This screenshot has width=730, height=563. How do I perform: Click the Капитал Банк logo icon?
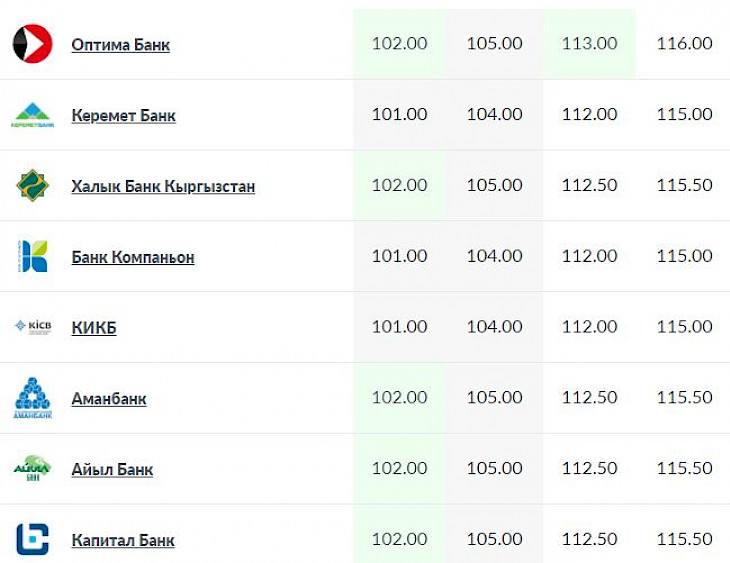(32, 540)
